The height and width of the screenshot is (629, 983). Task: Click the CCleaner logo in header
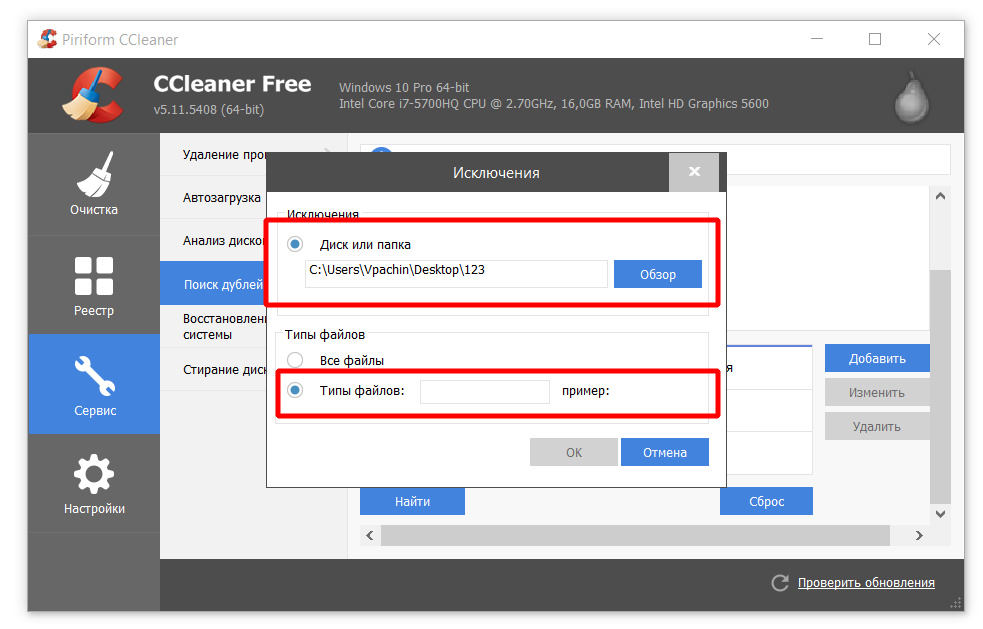pyautogui.click(x=93, y=94)
